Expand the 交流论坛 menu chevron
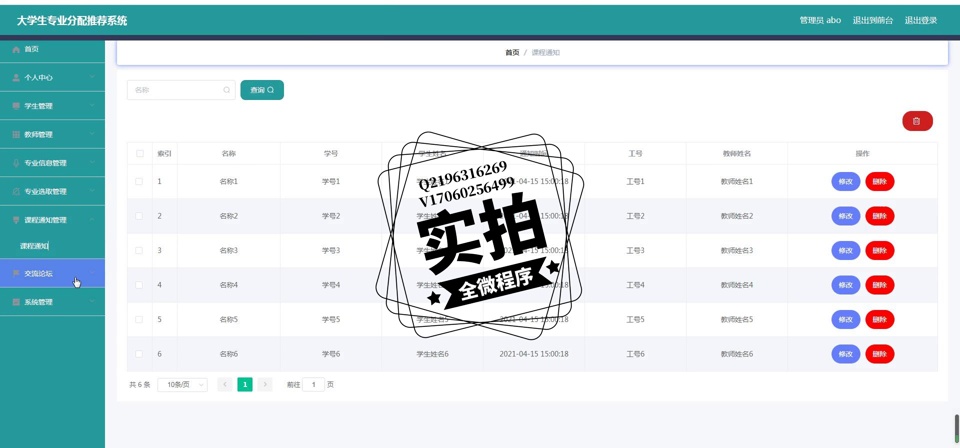Viewport: 960px width, 448px height. (92, 273)
